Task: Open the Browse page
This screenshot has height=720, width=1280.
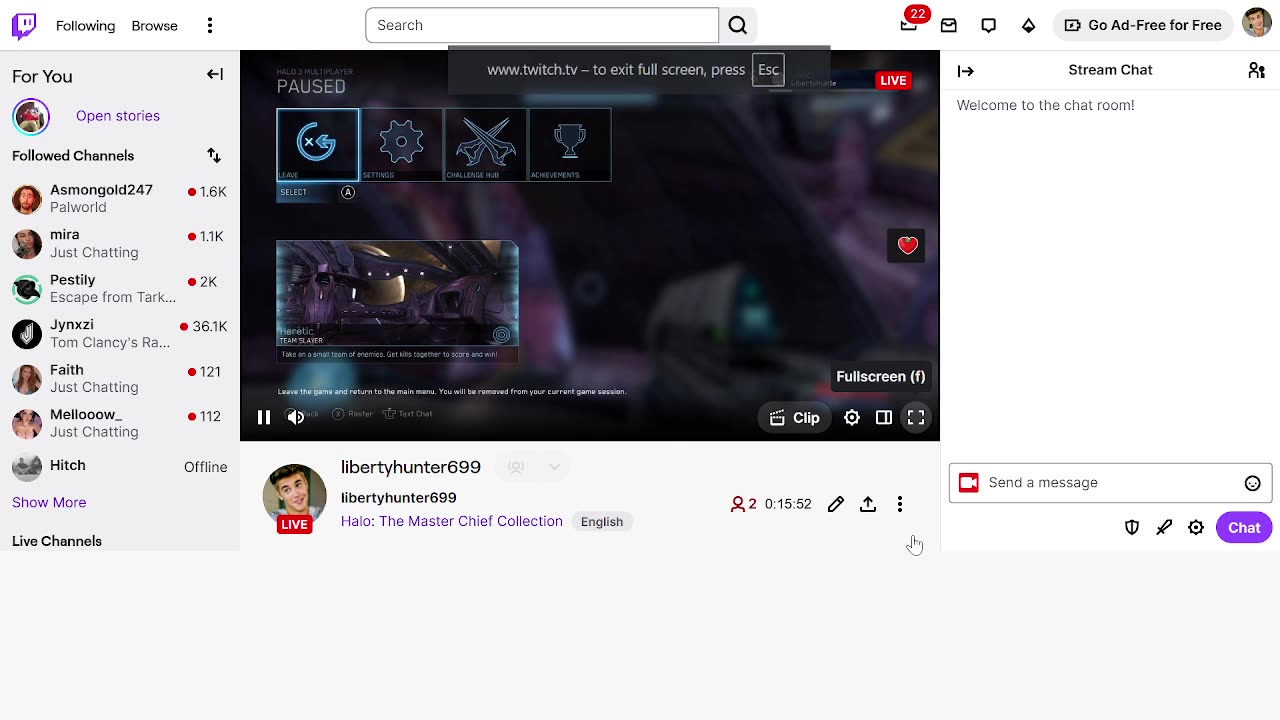Action: (x=154, y=25)
